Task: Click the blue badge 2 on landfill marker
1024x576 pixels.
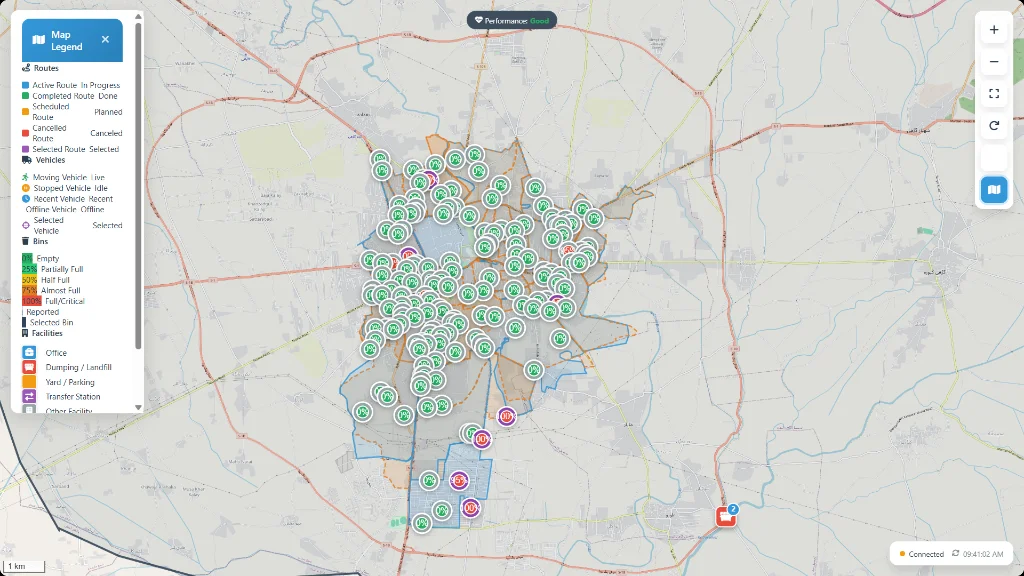Action: pyautogui.click(x=733, y=509)
